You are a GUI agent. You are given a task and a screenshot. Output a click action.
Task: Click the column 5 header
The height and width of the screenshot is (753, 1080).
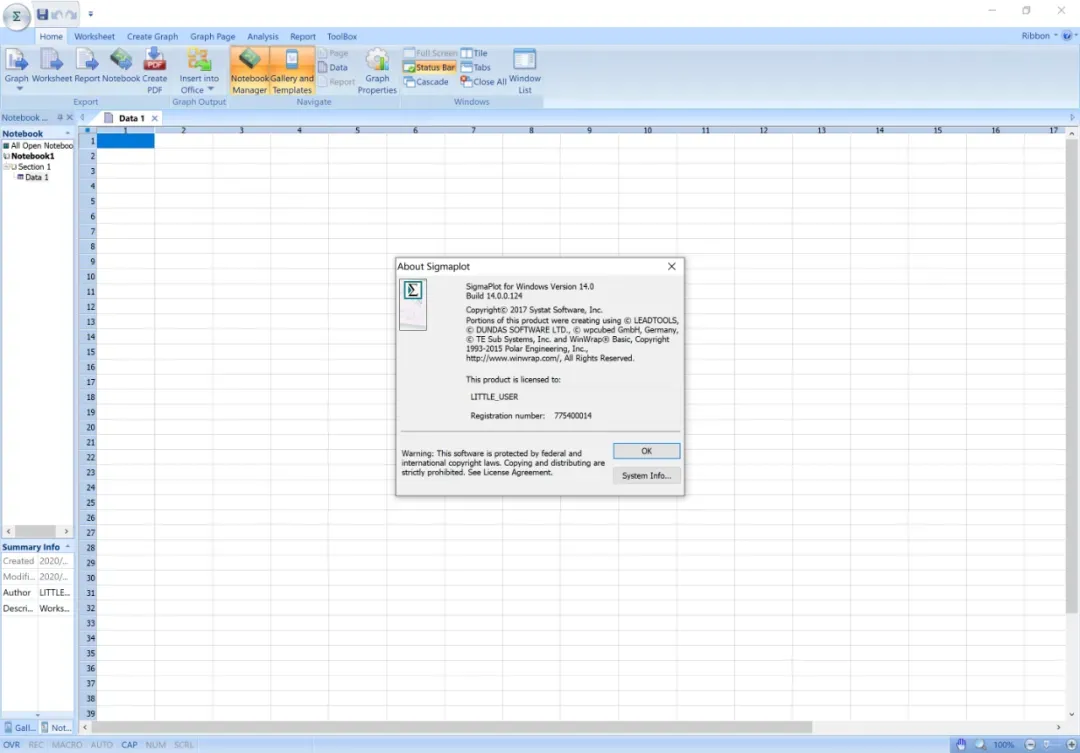(357, 130)
